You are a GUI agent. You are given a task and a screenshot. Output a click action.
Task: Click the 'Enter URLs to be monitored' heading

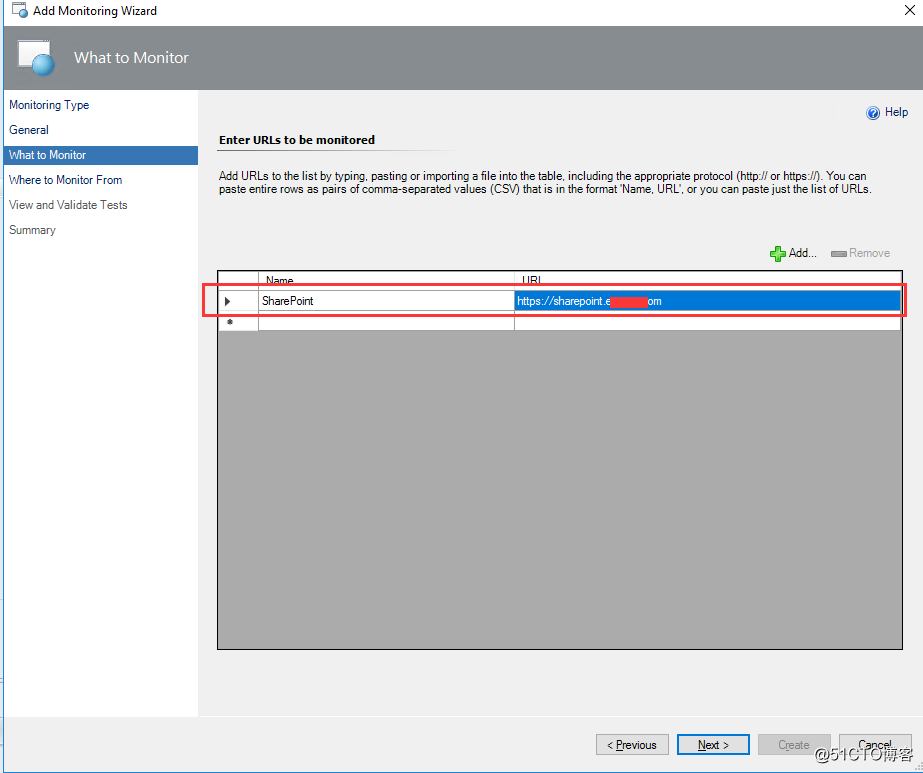point(297,140)
